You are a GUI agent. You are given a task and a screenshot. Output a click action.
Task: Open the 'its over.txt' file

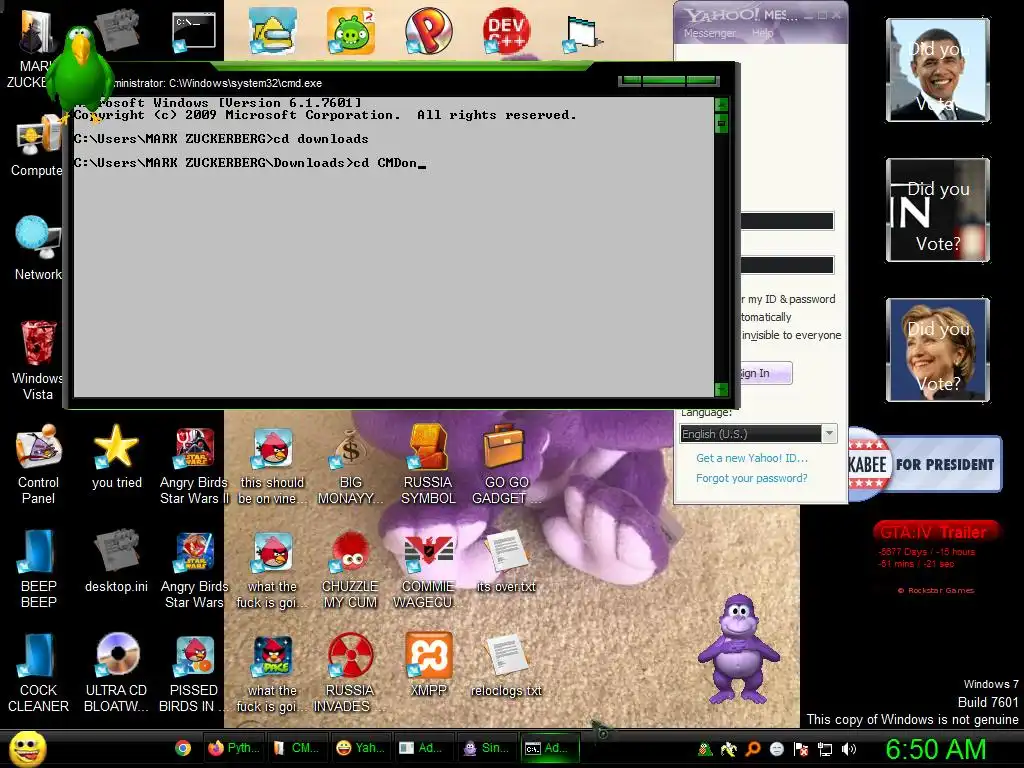(506, 561)
